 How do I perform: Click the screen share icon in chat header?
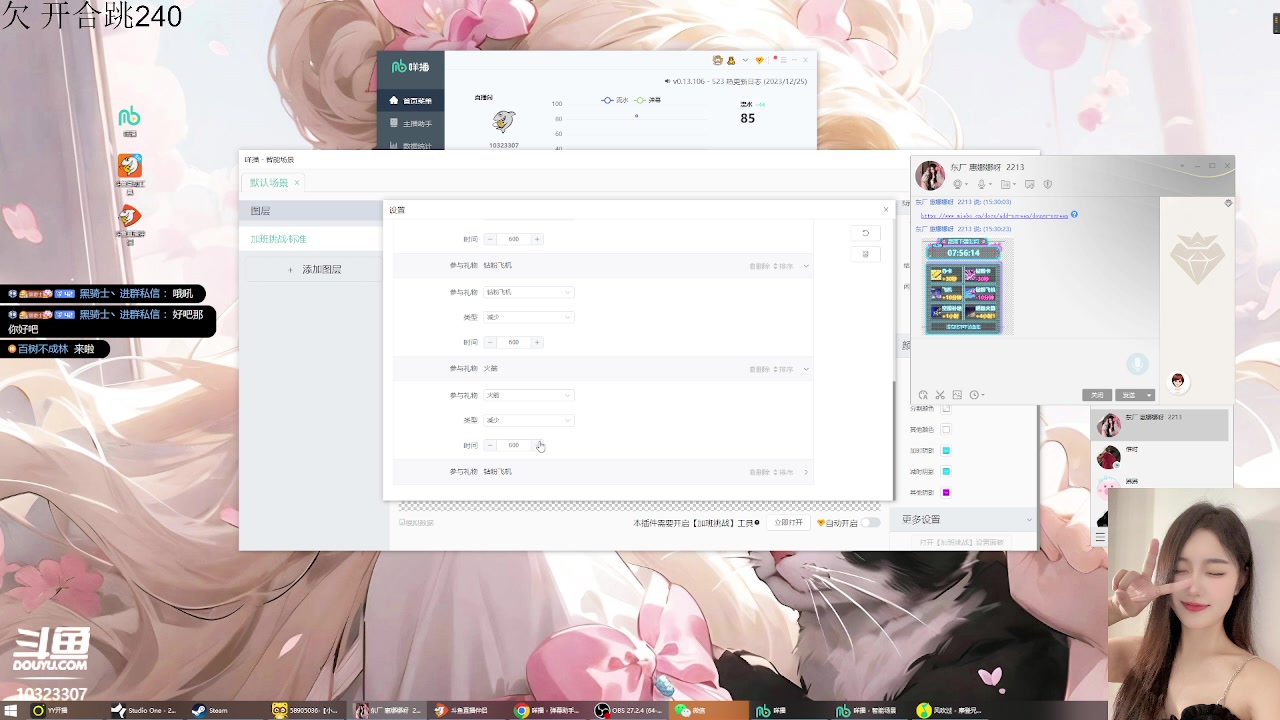[1030, 184]
